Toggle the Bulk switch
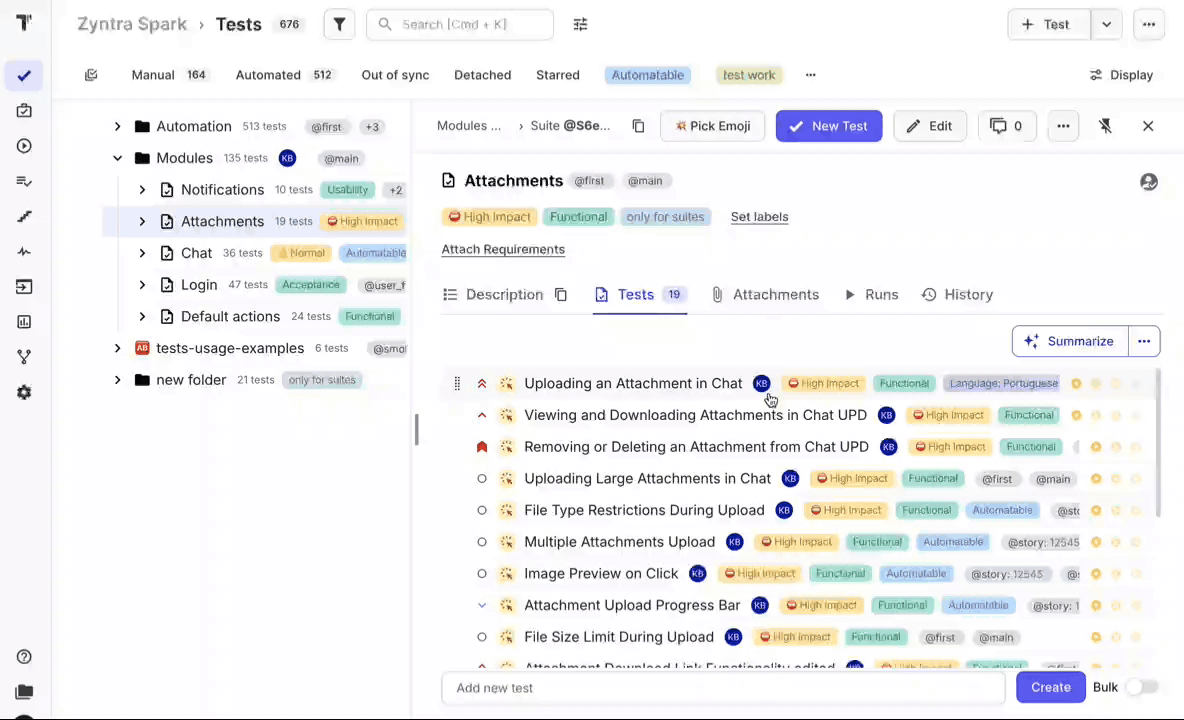This screenshot has height=720, width=1184. click(x=1141, y=687)
